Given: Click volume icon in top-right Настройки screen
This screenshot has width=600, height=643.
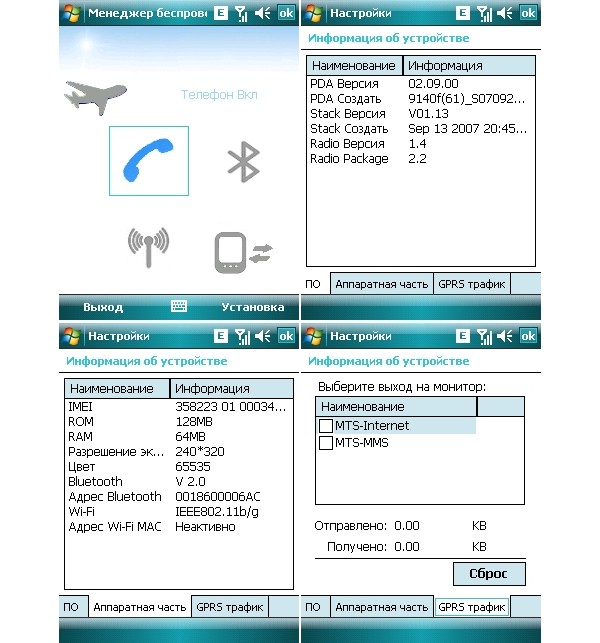Looking at the screenshot, I should click(x=504, y=13).
